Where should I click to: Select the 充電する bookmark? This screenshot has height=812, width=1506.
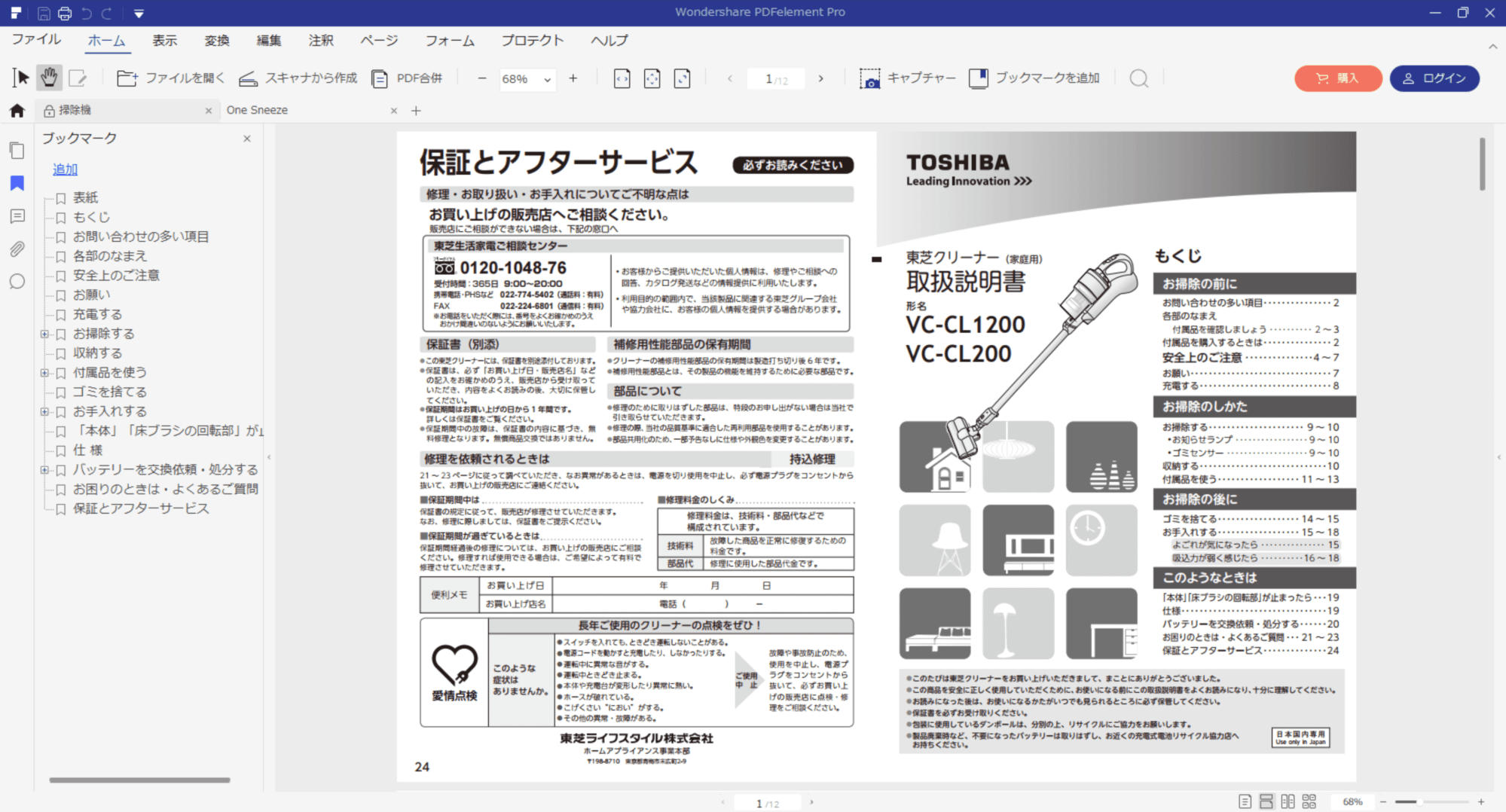click(97, 315)
